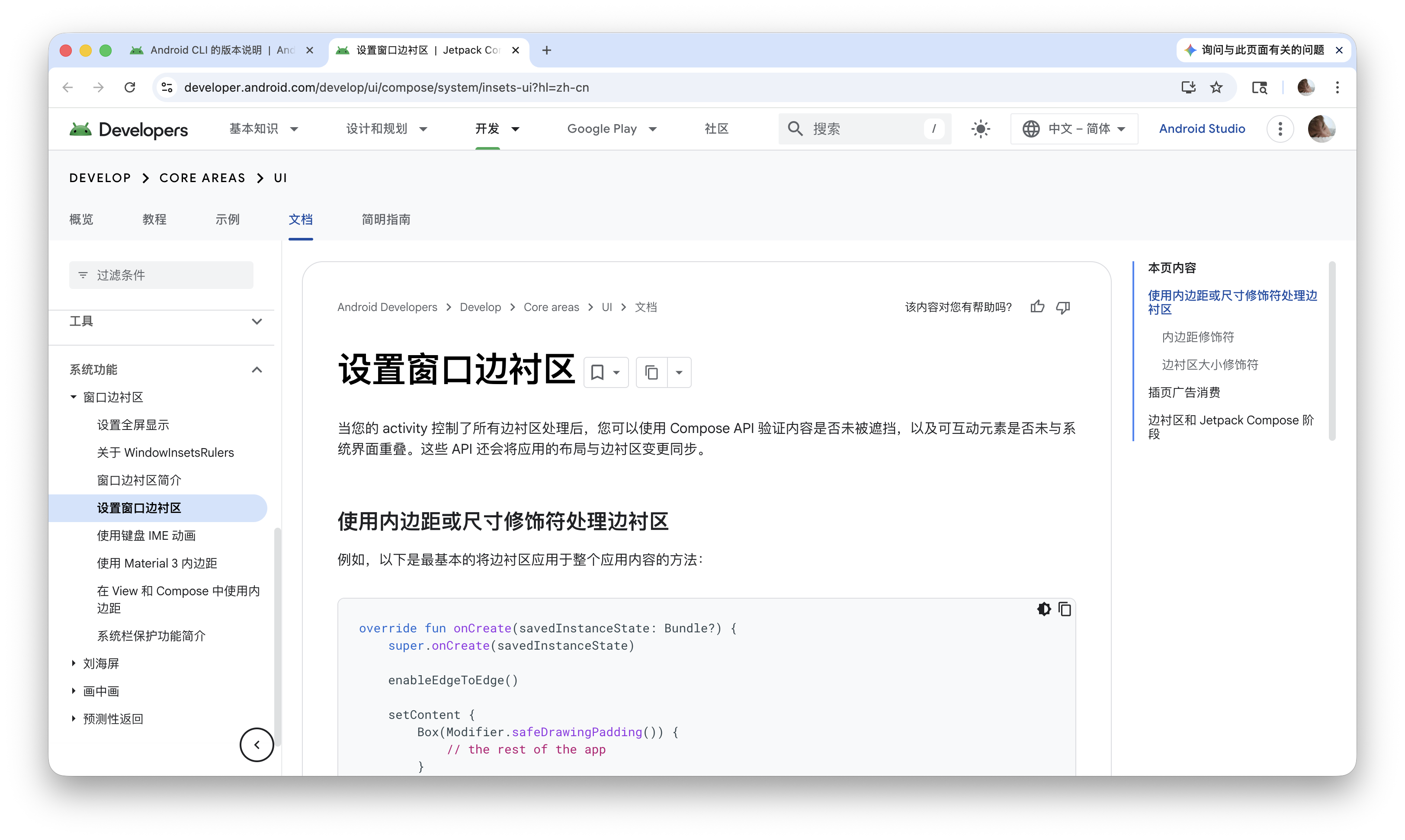Switch to the 示例 tab
The image size is (1405, 840).
tap(228, 220)
